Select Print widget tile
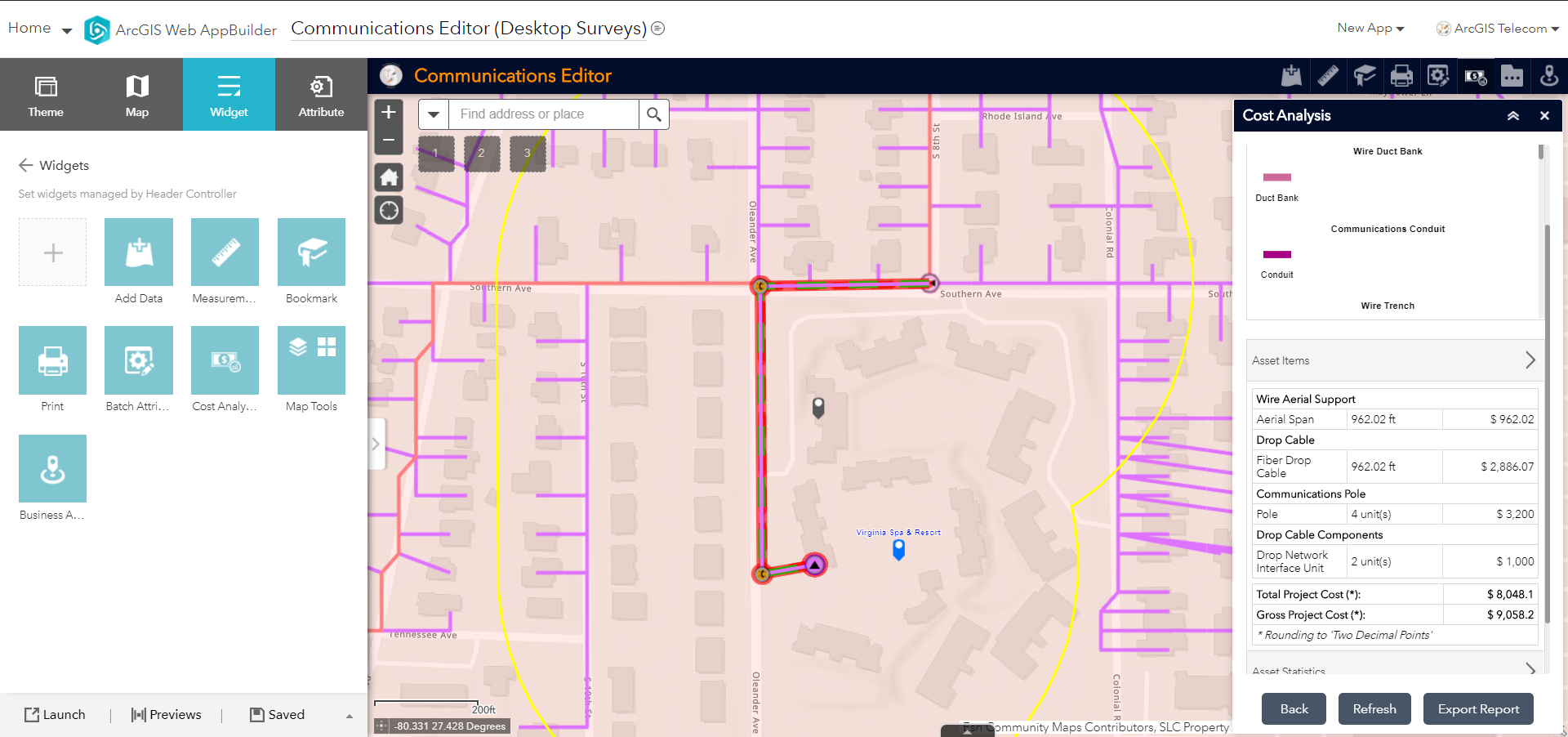1568x737 pixels. point(52,360)
